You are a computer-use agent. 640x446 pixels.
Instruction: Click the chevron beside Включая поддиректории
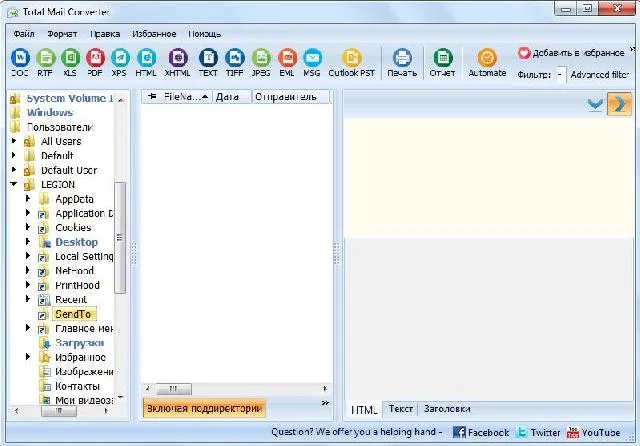pos(325,403)
